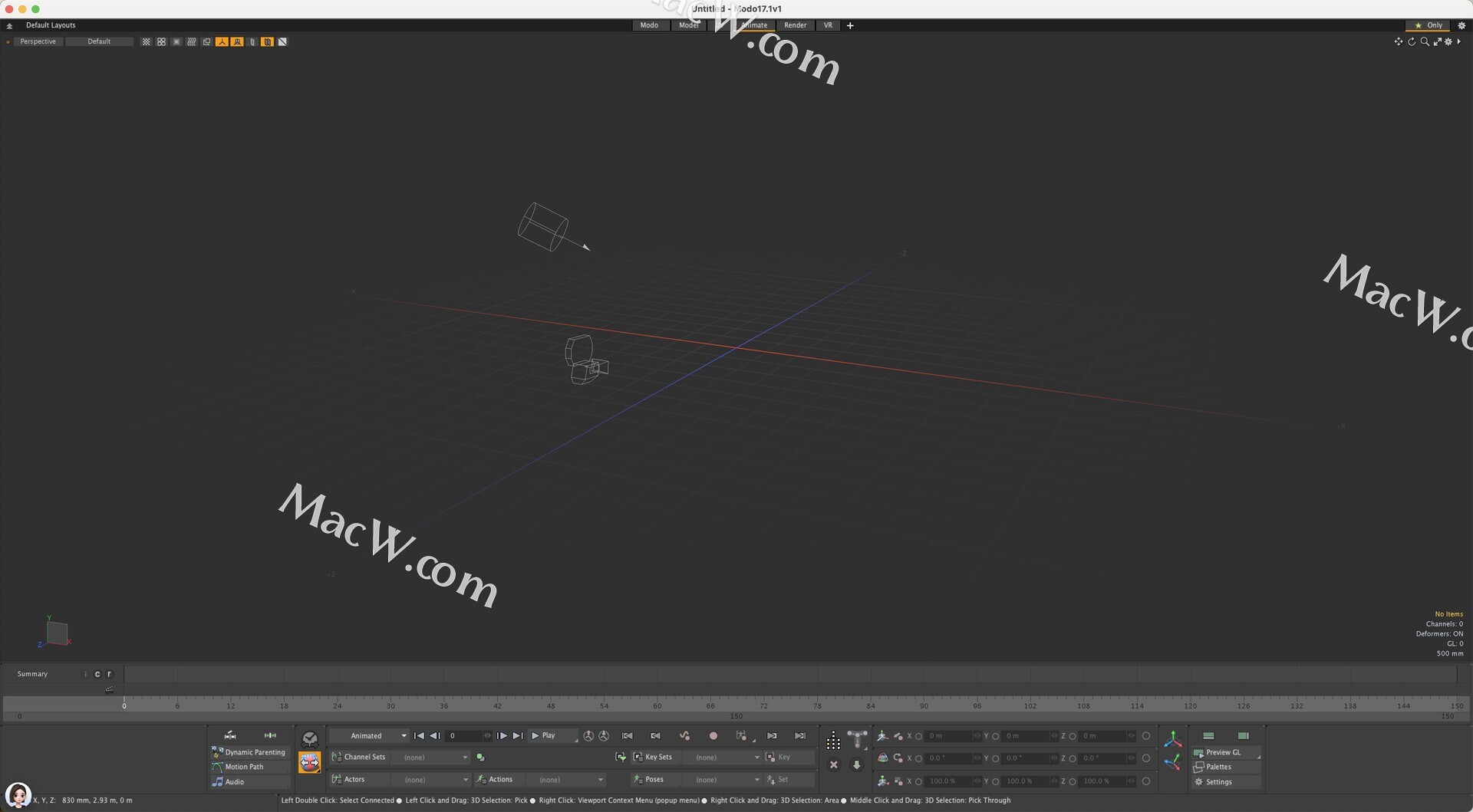Step back one frame
1473x812 pixels.
[434, 736]
